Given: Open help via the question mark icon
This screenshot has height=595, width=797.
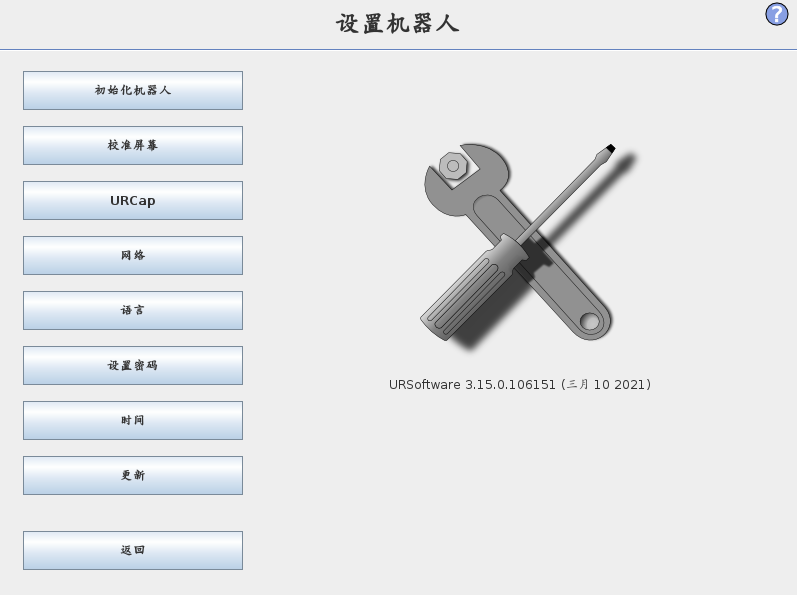Looking at the screenshot, I should 776,14.
